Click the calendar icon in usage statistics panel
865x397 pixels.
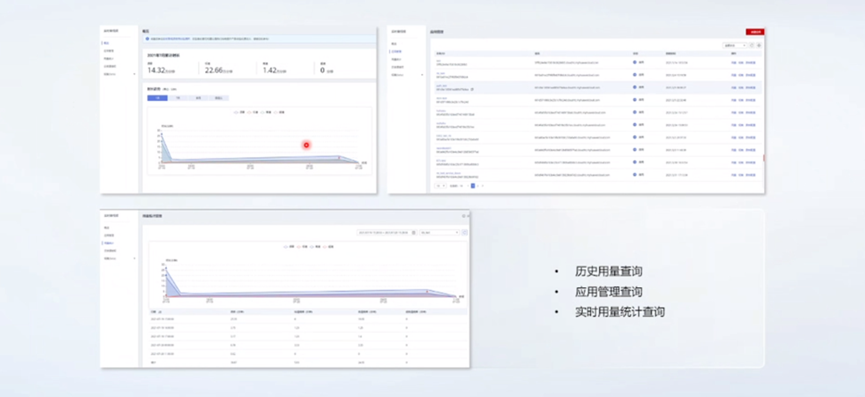[x=414, y=233]
